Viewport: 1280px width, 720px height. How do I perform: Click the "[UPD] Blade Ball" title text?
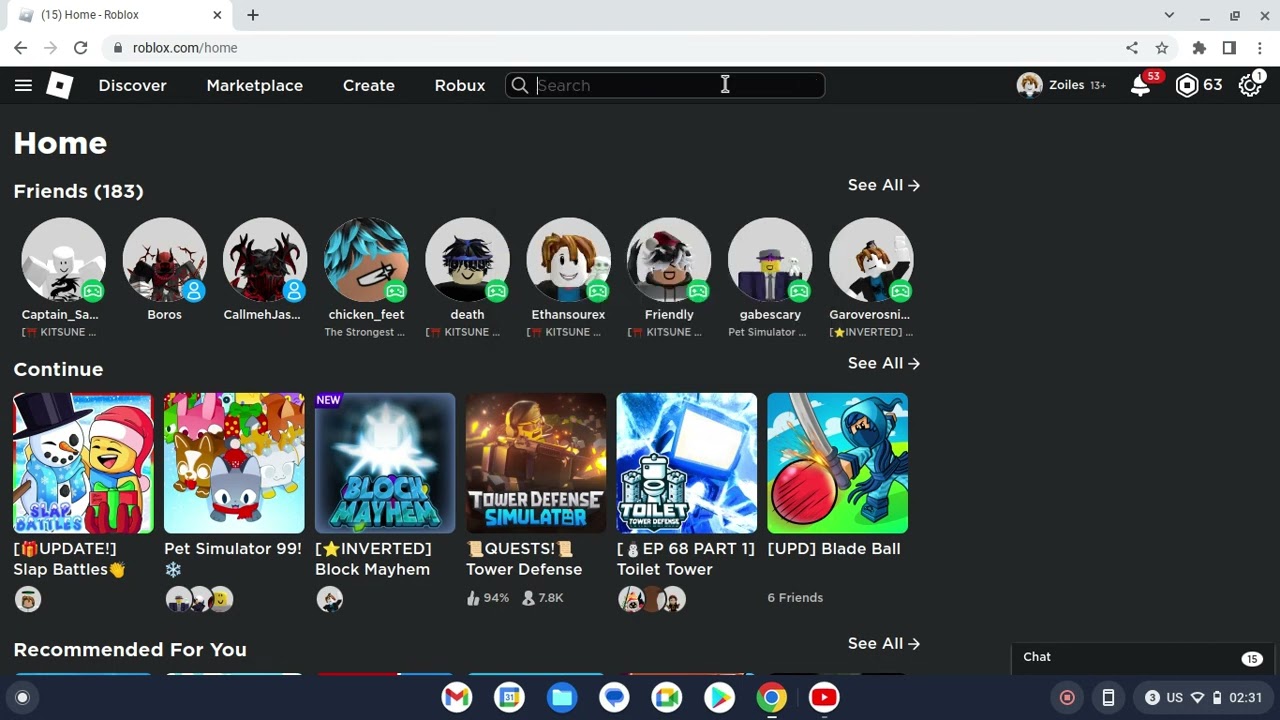point(834,549)
